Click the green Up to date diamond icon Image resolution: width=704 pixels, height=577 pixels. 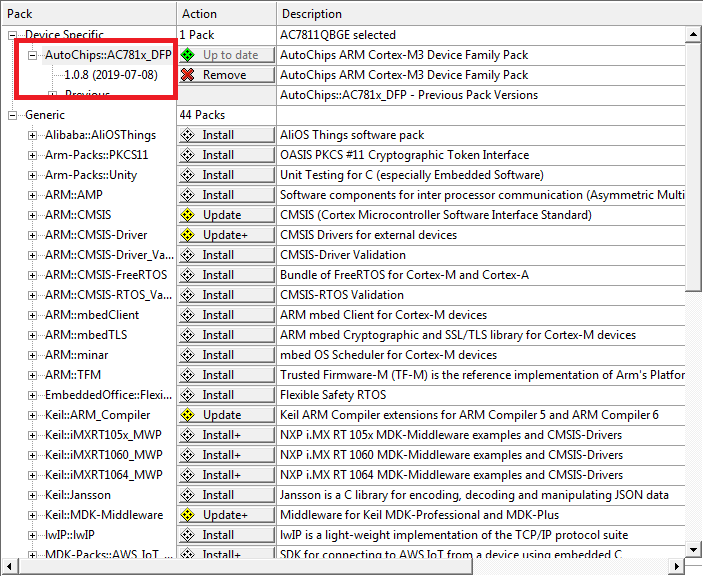(187, 55)
